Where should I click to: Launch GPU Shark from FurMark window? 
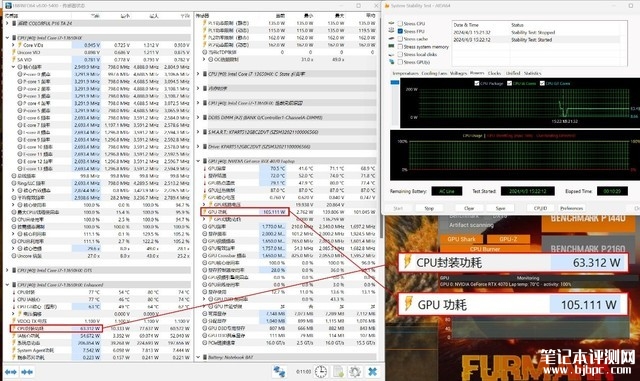click(462, 239)
